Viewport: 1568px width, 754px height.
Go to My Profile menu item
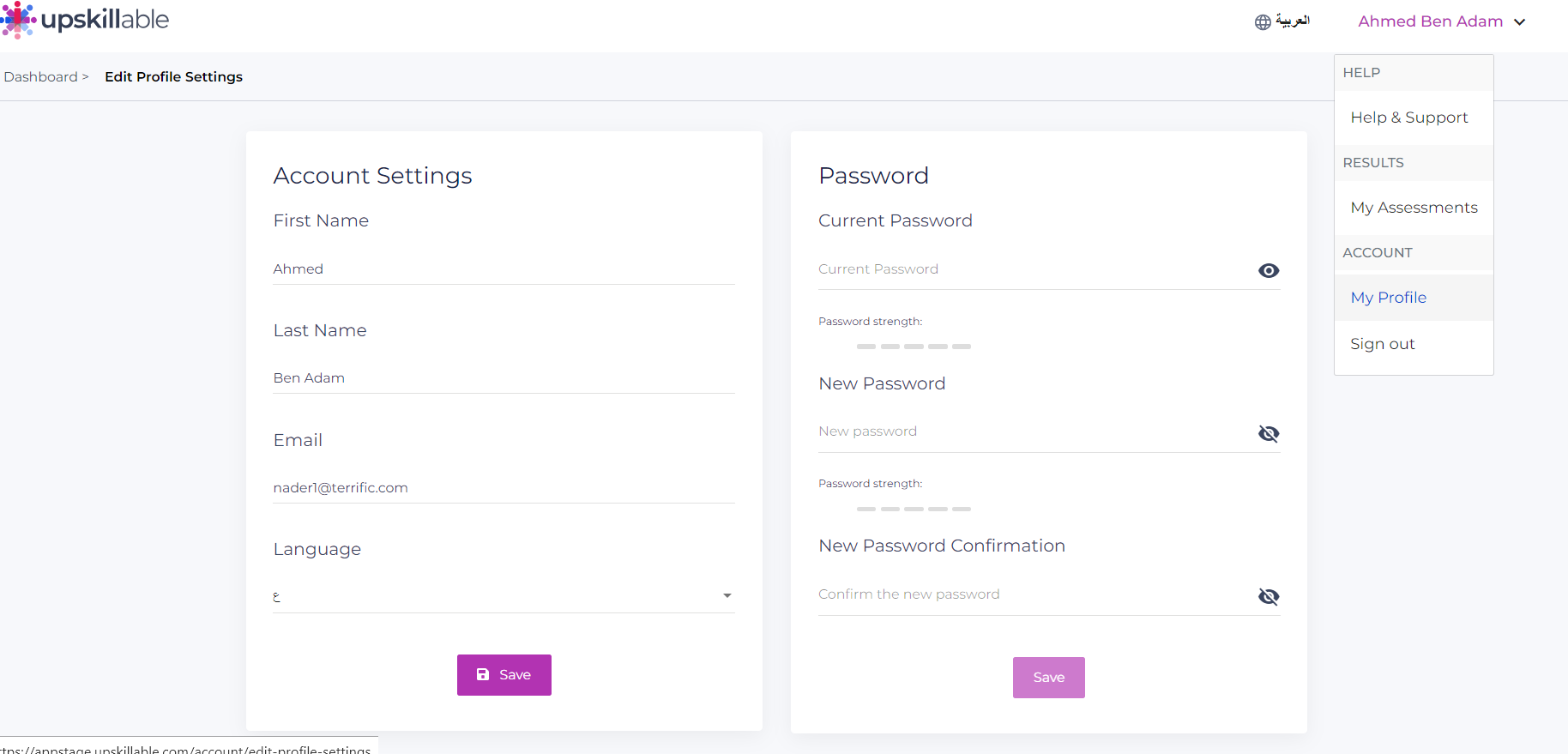point(1389,298)
